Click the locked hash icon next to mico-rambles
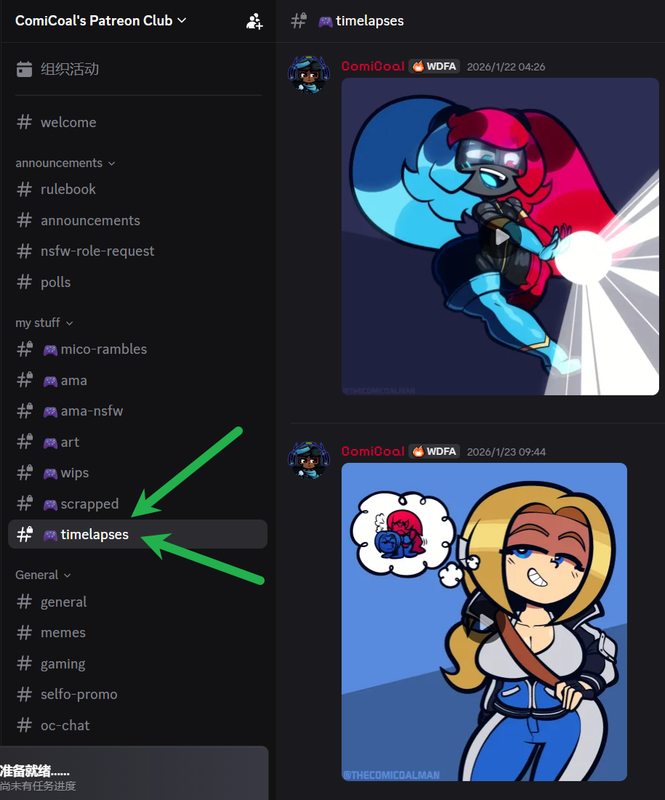Viewport: 665px width, 800px height. (24, 349)
